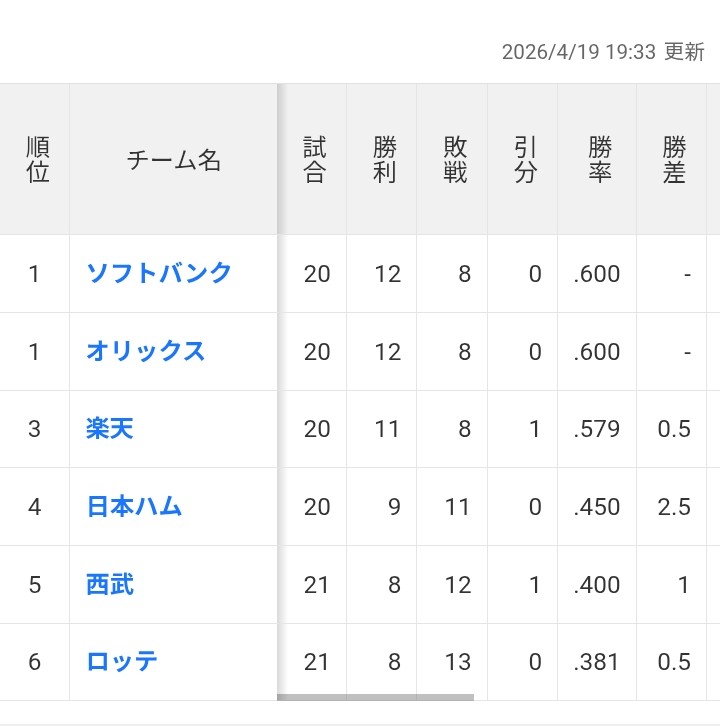Click the チーム名 column header

click(x=174, y=160)
